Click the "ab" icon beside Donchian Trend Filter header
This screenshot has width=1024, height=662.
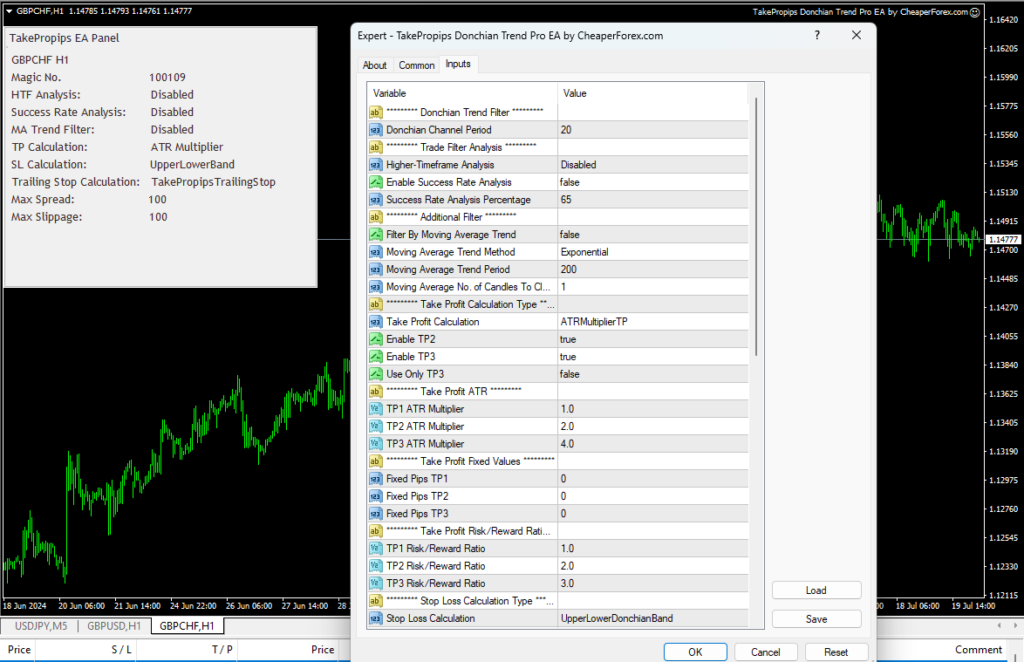(375, 111)
